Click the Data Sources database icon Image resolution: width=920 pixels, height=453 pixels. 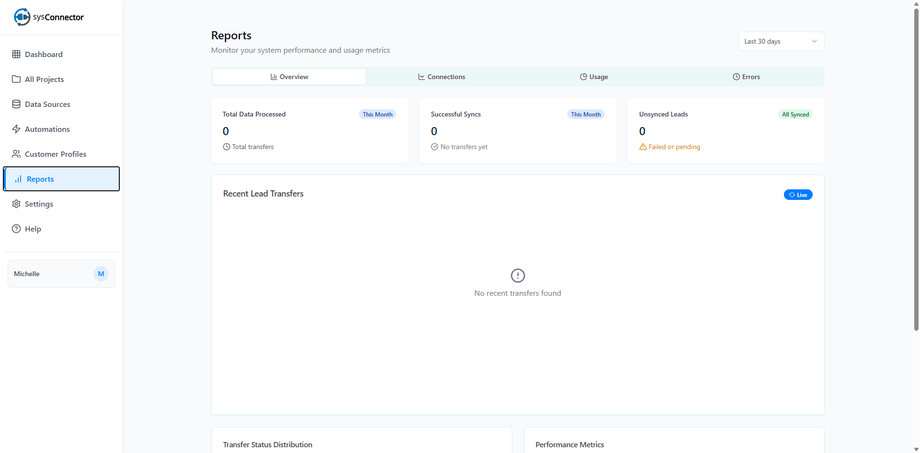[16, 104]
